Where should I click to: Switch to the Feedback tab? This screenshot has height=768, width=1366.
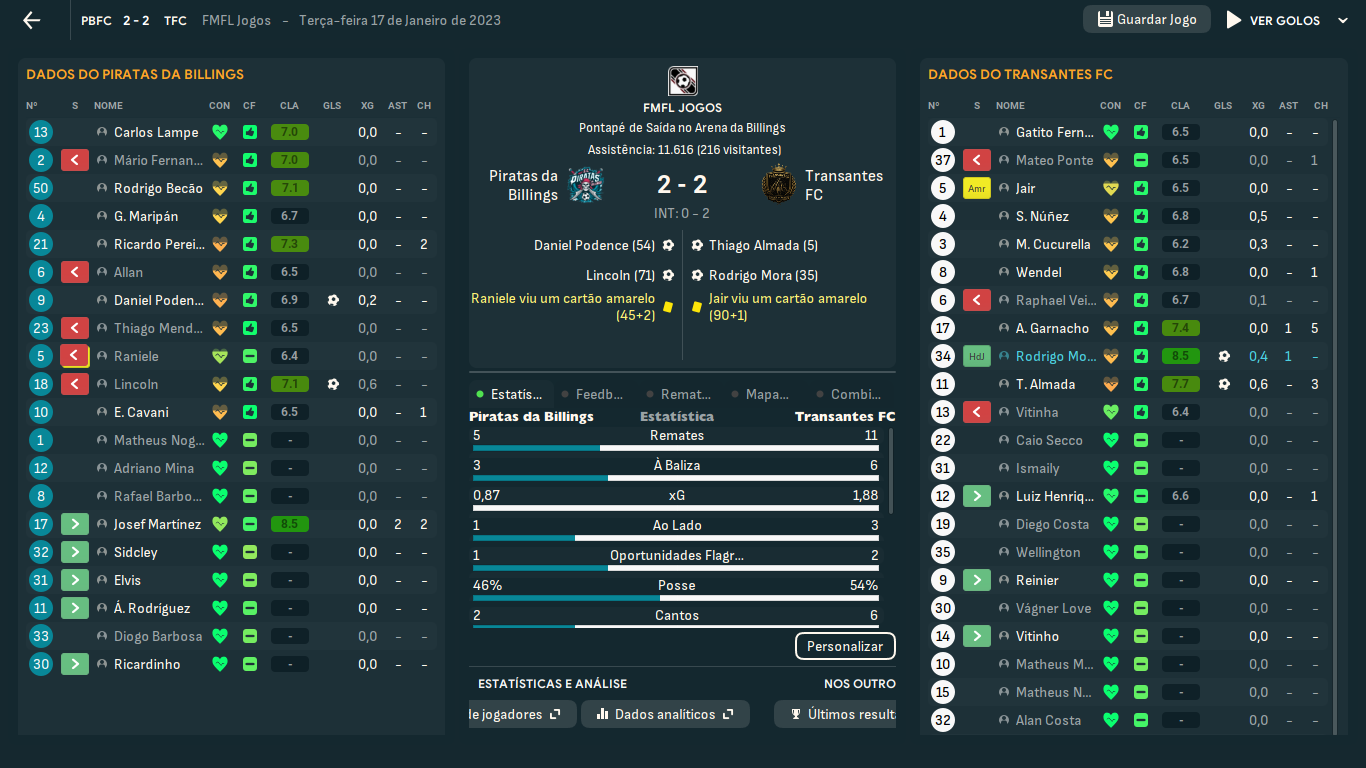pyautogui.click(x=598, y=395)
